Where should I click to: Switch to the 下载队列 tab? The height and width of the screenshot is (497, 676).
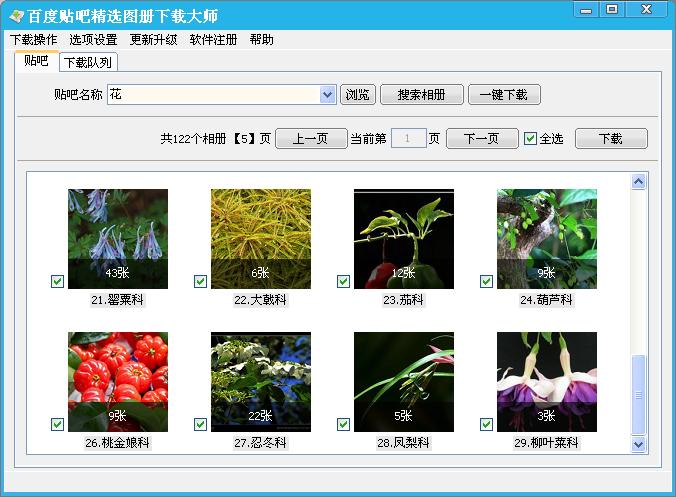point(88,62)
